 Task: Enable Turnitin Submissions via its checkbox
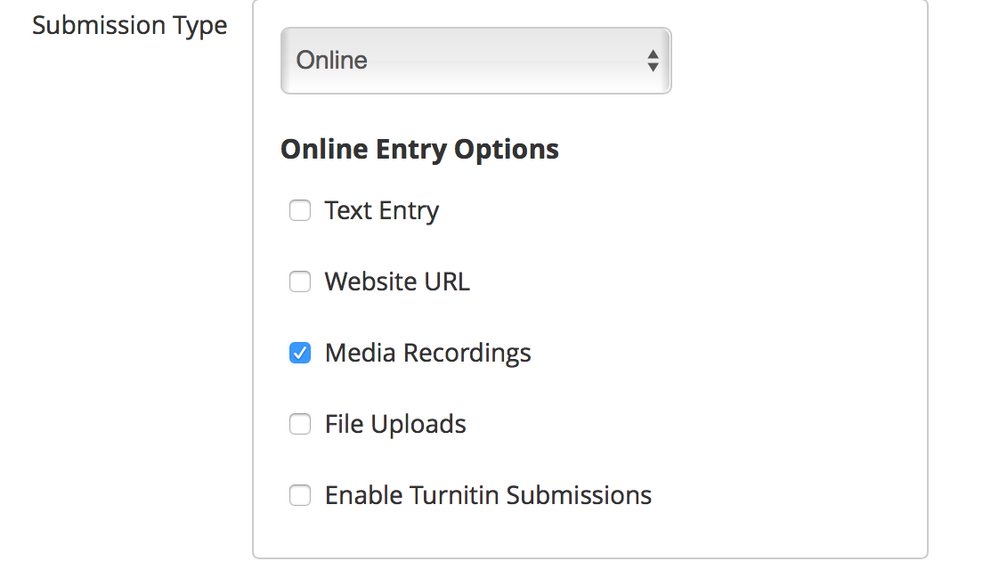click(x=300, y=495)
